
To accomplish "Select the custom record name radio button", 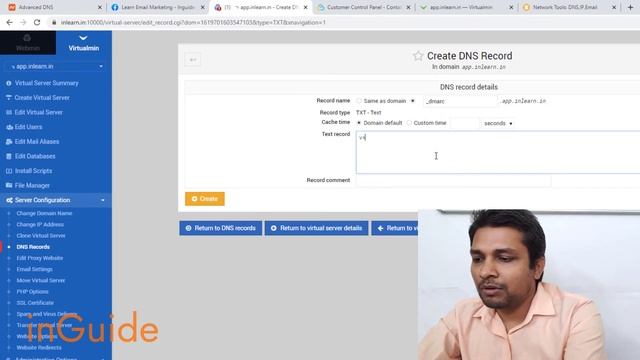I will pos(413,101).
